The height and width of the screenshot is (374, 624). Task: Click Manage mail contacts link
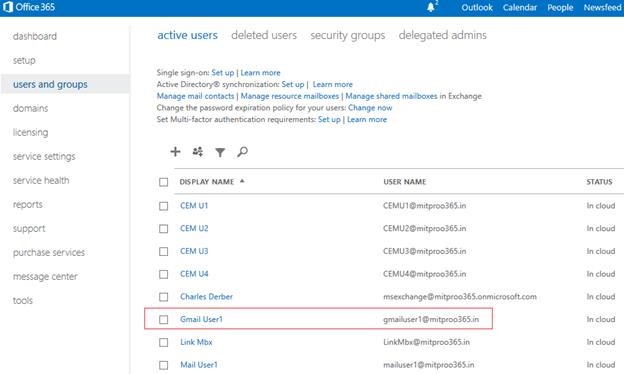coord(195,96)
